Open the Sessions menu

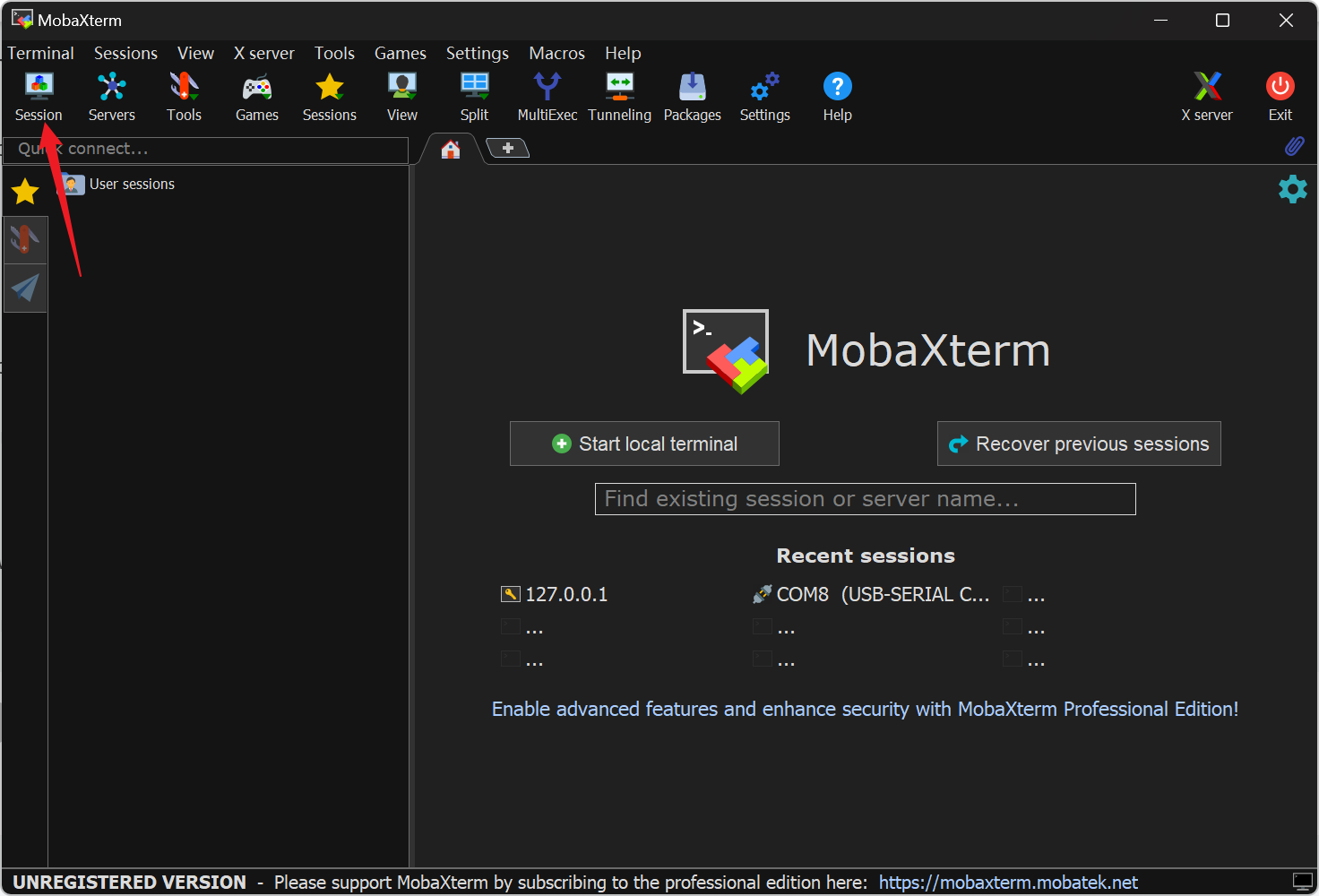click(125, 53)
